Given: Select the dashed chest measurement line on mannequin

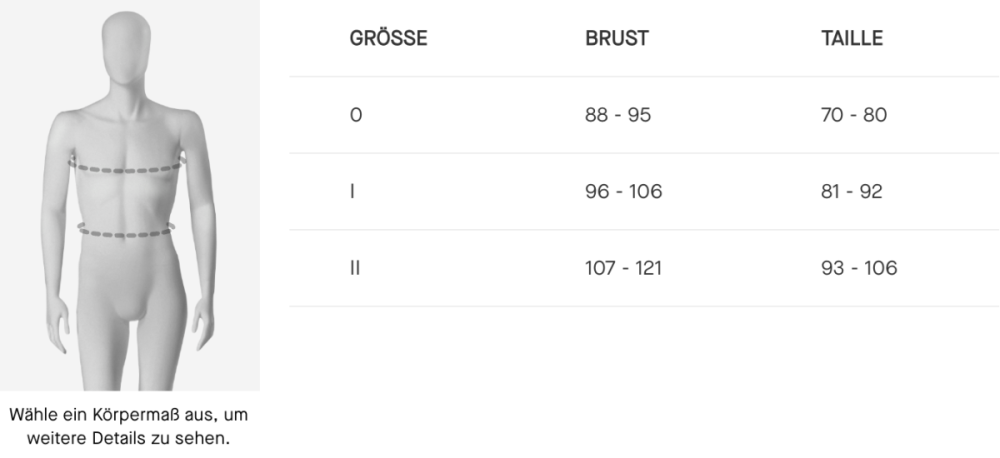Looking at the screenshot, I should click(x=128, y=168).
